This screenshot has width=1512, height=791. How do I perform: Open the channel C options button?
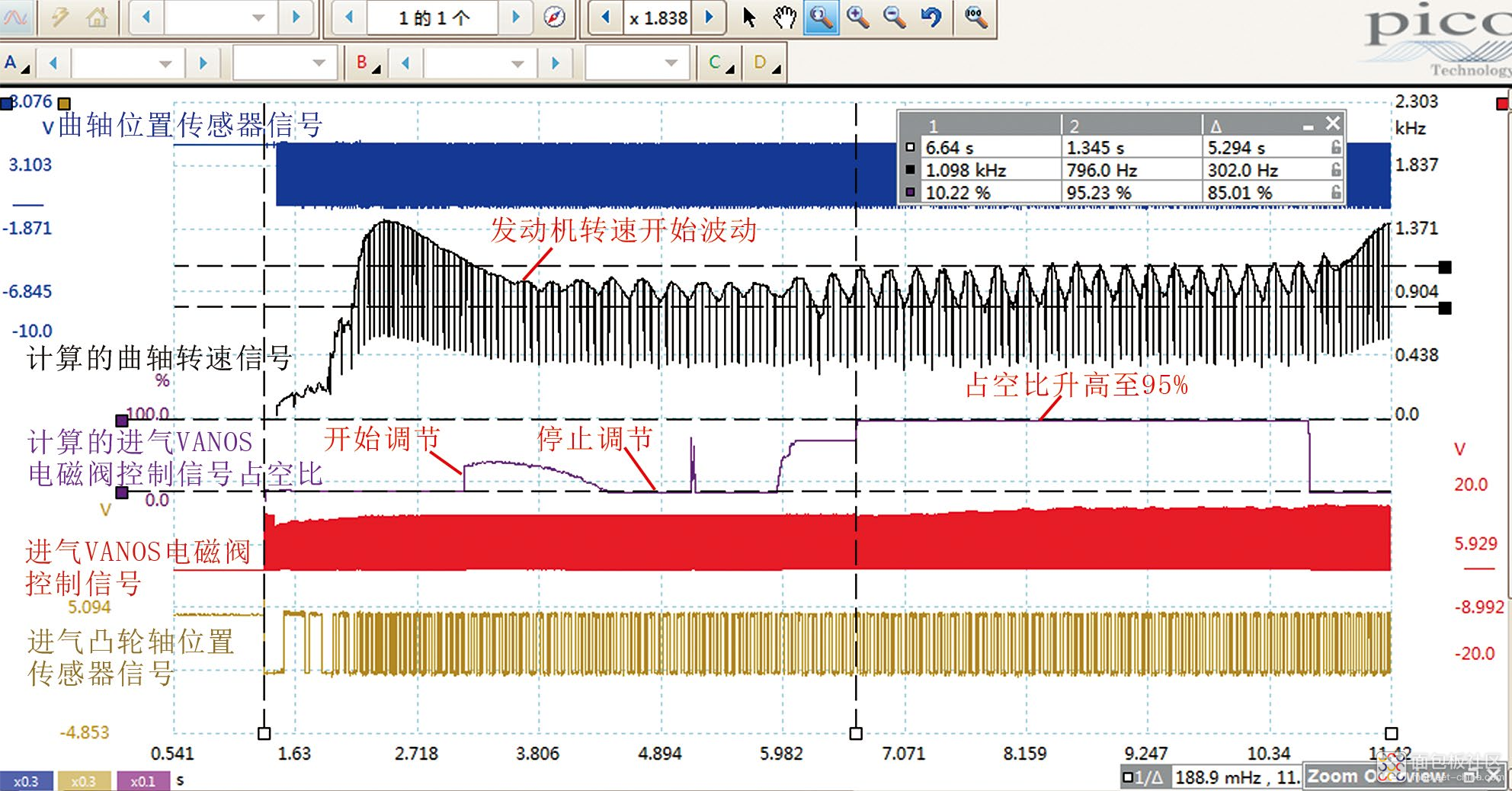[x=720, y=63]
